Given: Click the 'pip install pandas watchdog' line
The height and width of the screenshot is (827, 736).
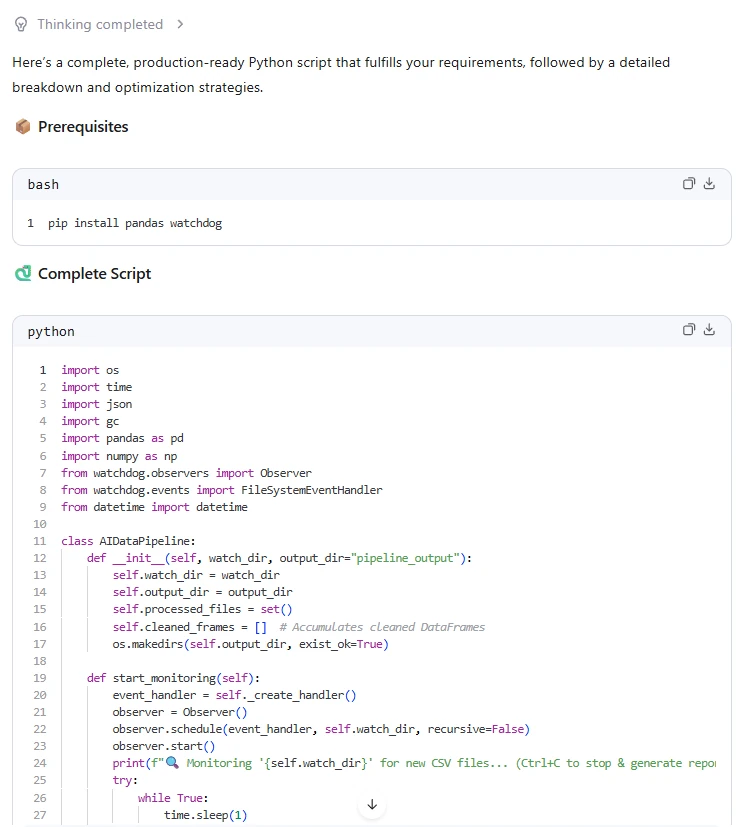Looking at the screenshot, I should pyautogui.click(x=135, y=223).
